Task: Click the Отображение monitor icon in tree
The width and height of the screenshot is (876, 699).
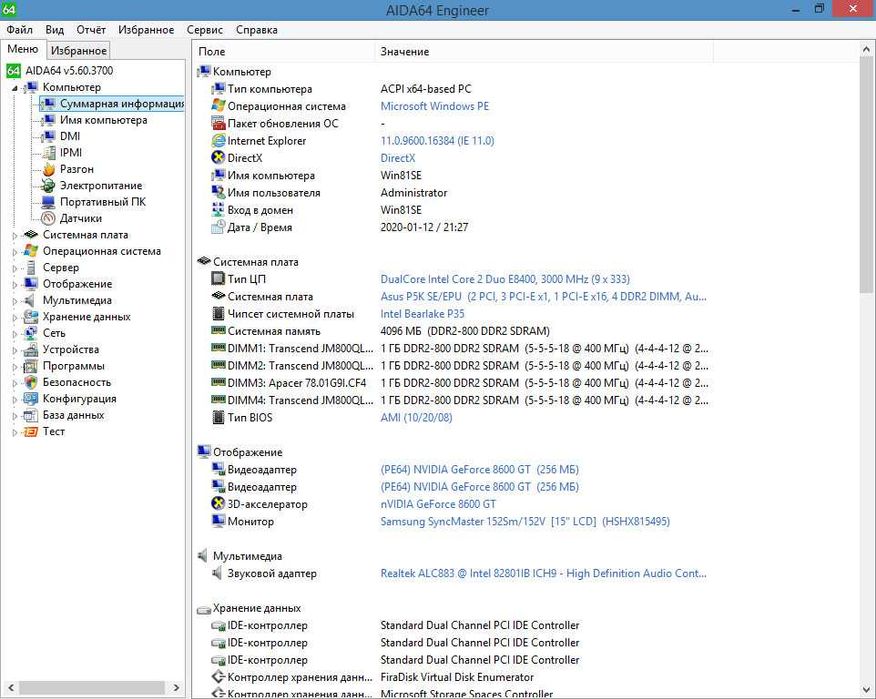Action: [31, 284]
